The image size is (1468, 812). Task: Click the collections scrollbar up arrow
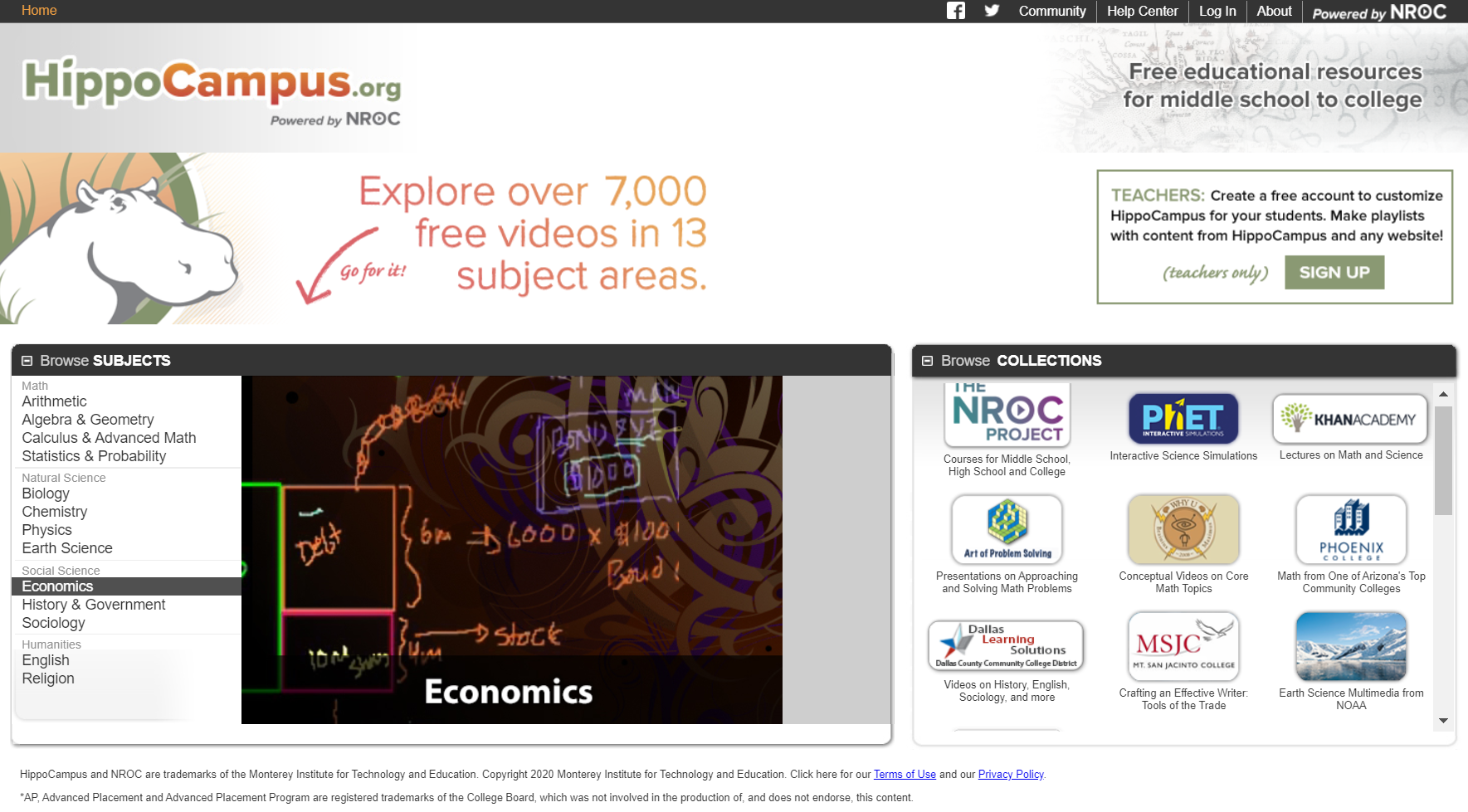pos(1444,394)
